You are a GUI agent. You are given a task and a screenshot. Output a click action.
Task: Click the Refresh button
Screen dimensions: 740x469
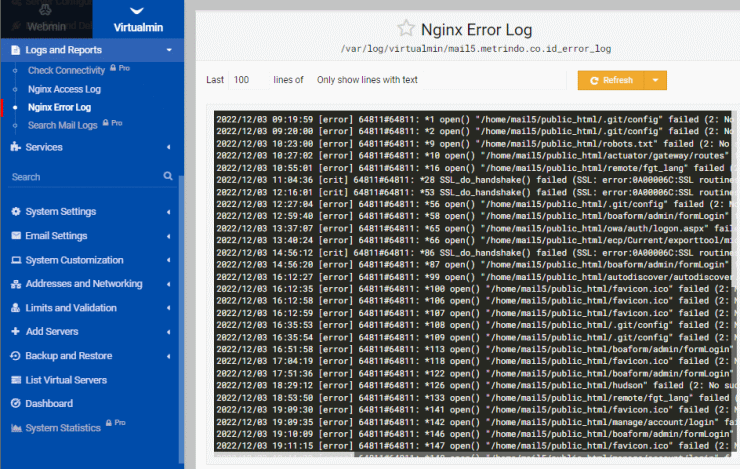pyautogui.click(x=611, y=80)
